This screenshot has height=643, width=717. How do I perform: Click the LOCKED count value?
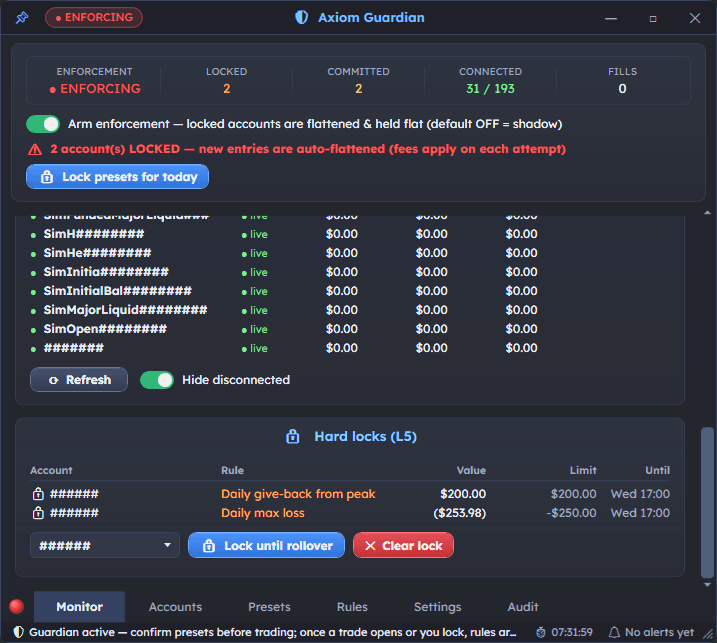coord(226,89)
